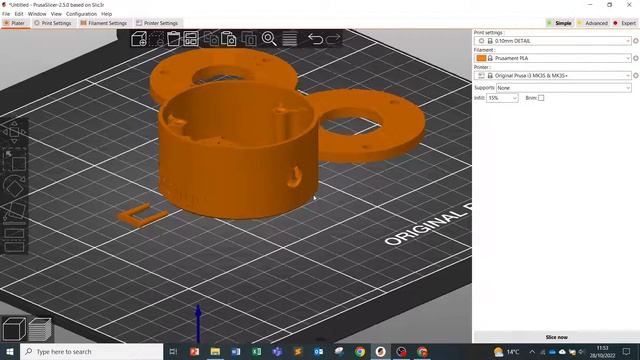Click the Search magnifier icon
This screenshot has height=360, width=640.
(269, 39)
